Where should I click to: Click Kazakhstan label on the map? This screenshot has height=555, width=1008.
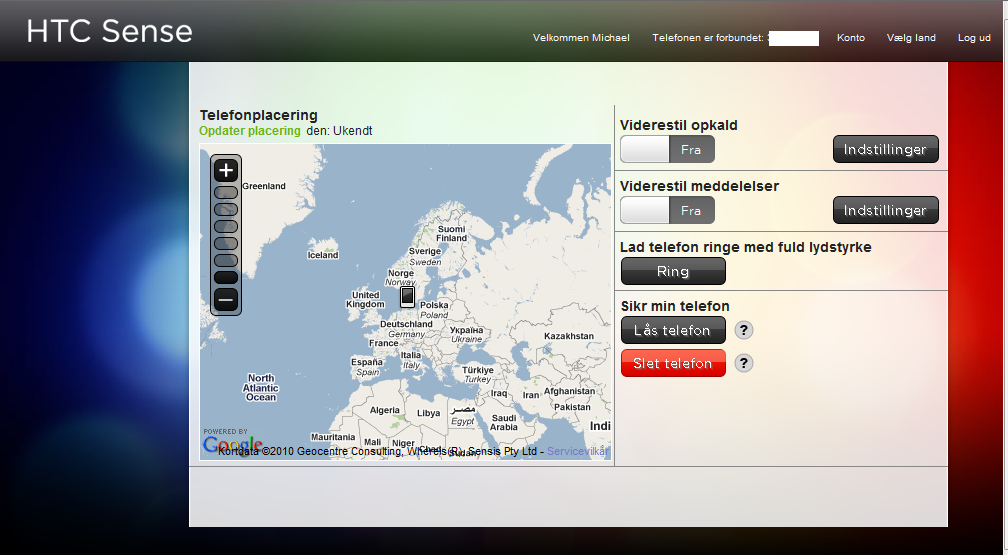click(569, 336)
